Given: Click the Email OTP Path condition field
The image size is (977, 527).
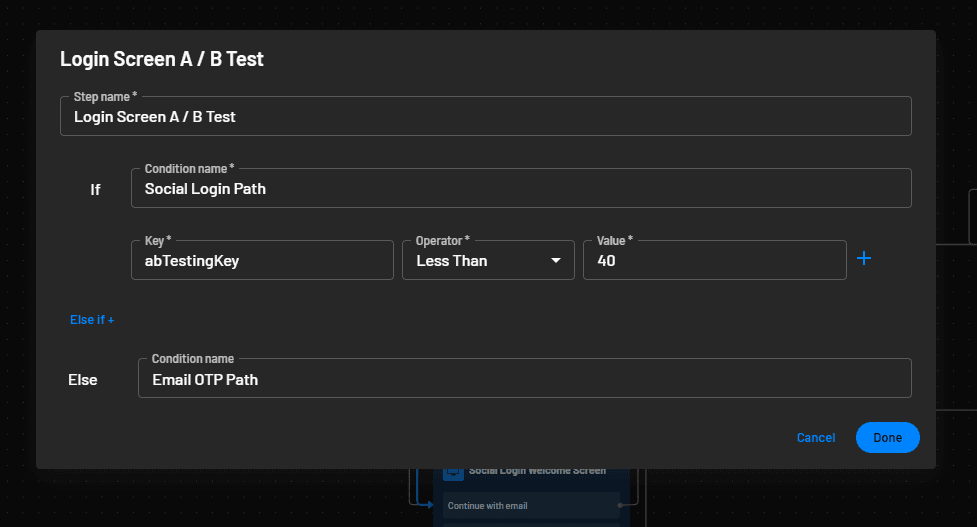Looking at the screenshot, I should point(524,379).
